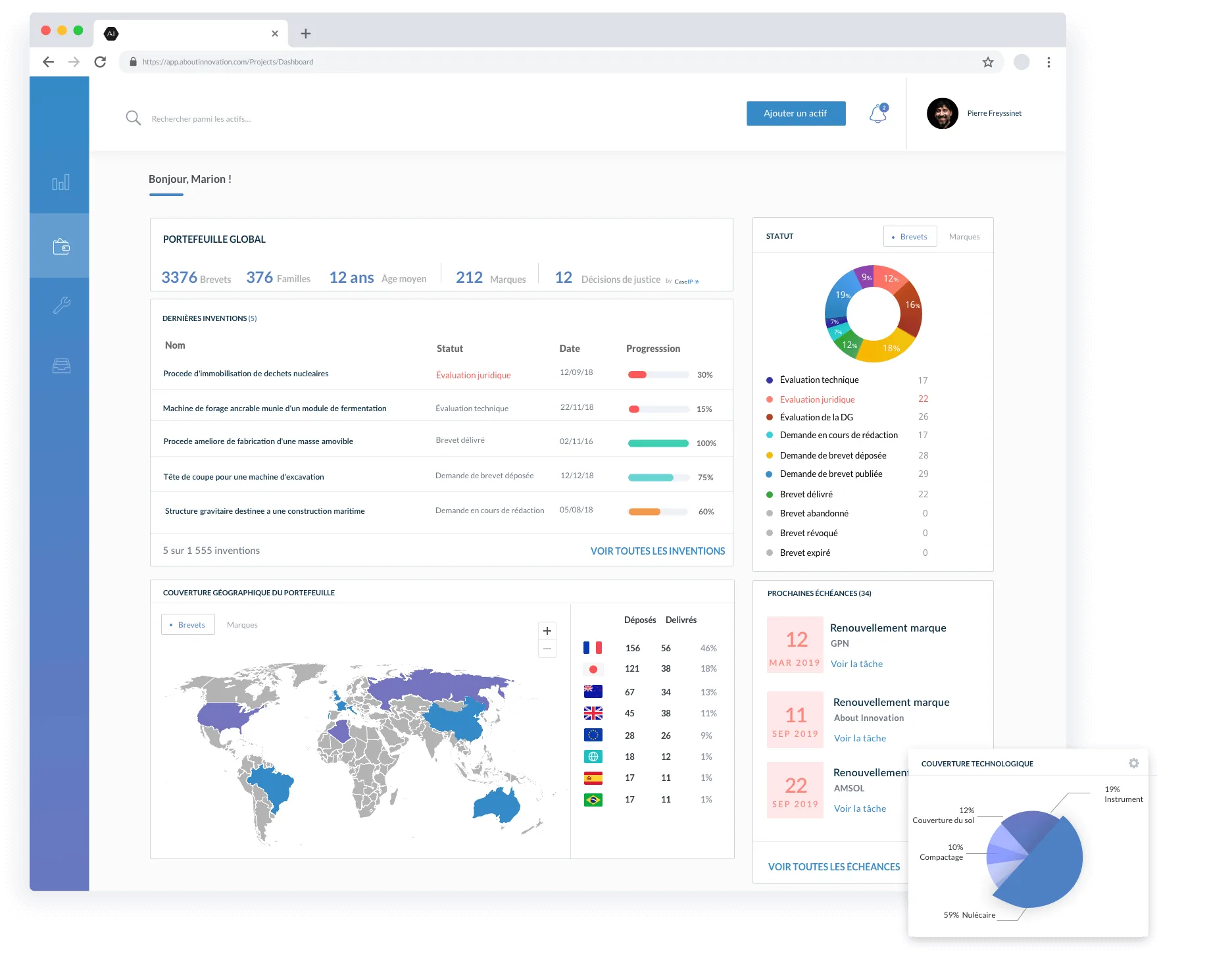Open the wrench tools sidebar icon
Image resolution: width=1232 pixels, height=971 pixels.
click(61, 305)
